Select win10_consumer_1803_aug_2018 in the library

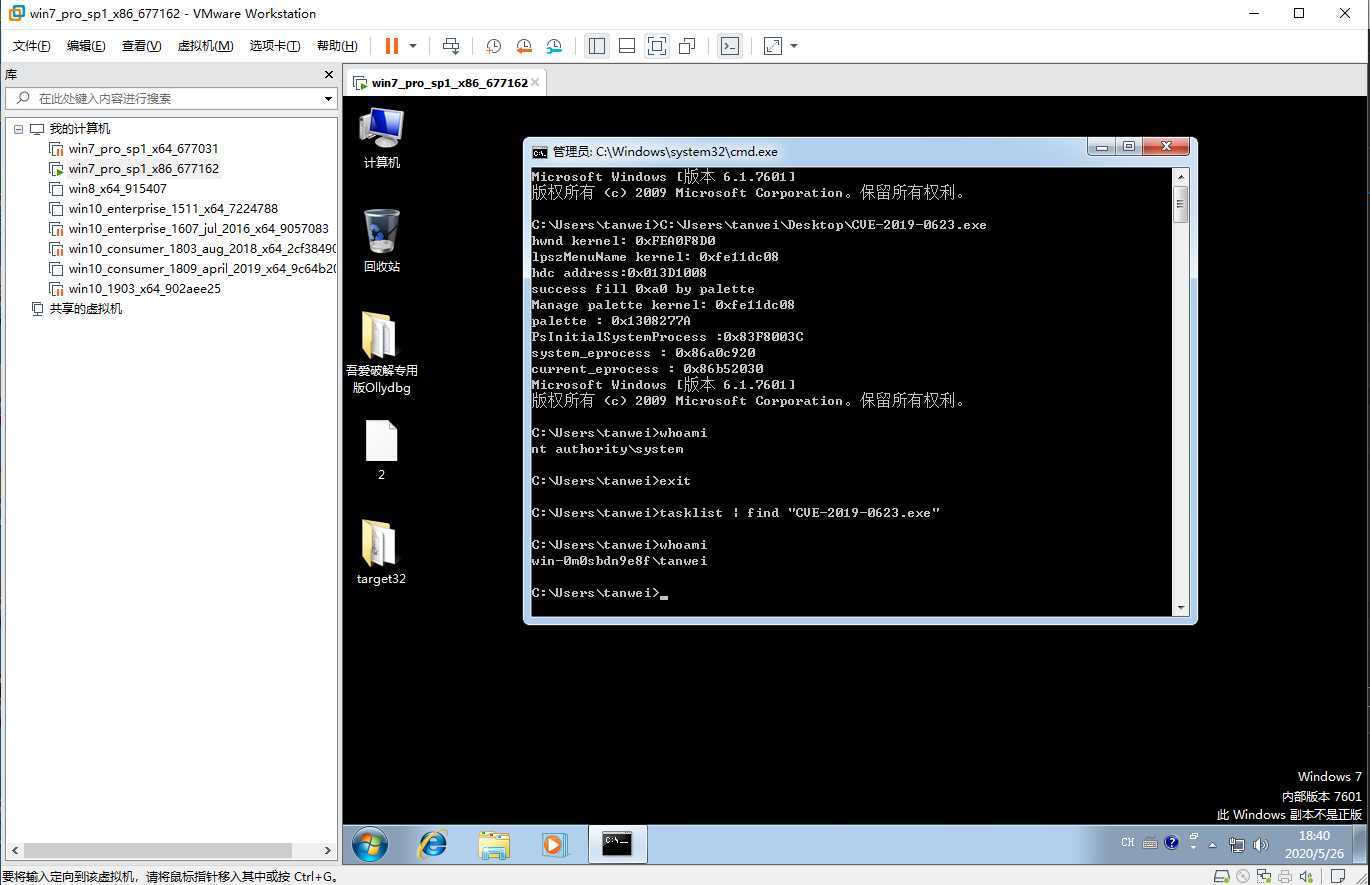coord(200,249)
